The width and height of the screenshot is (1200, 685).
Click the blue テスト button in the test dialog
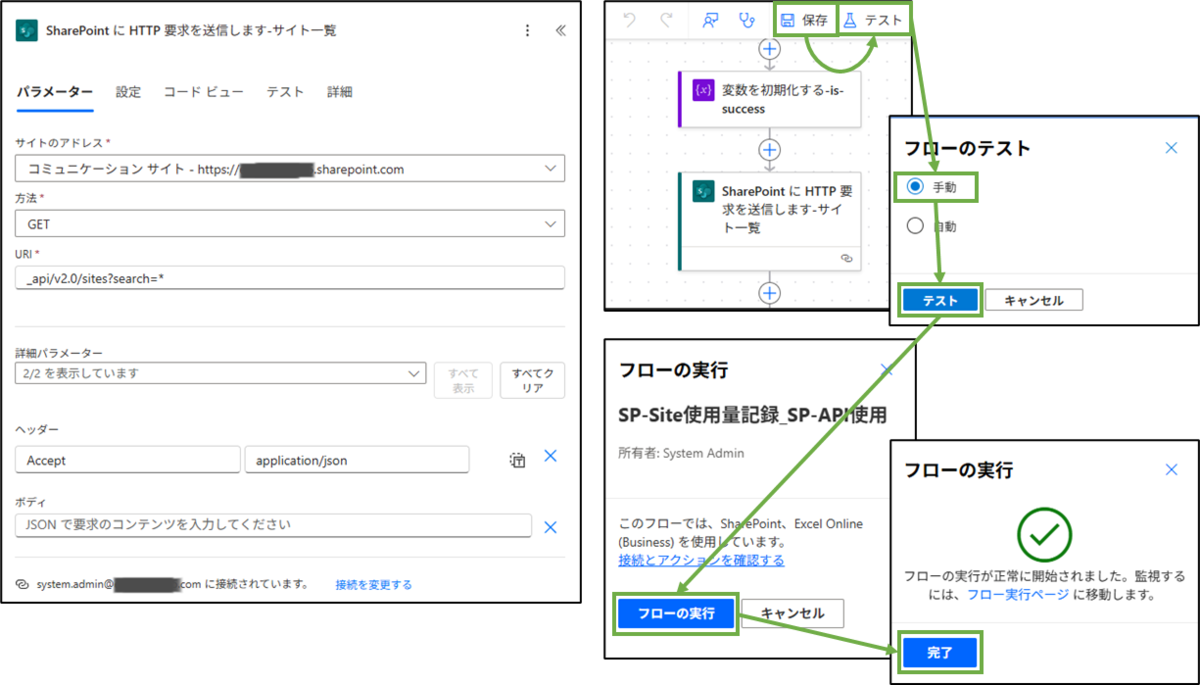[x=940, y=300]
